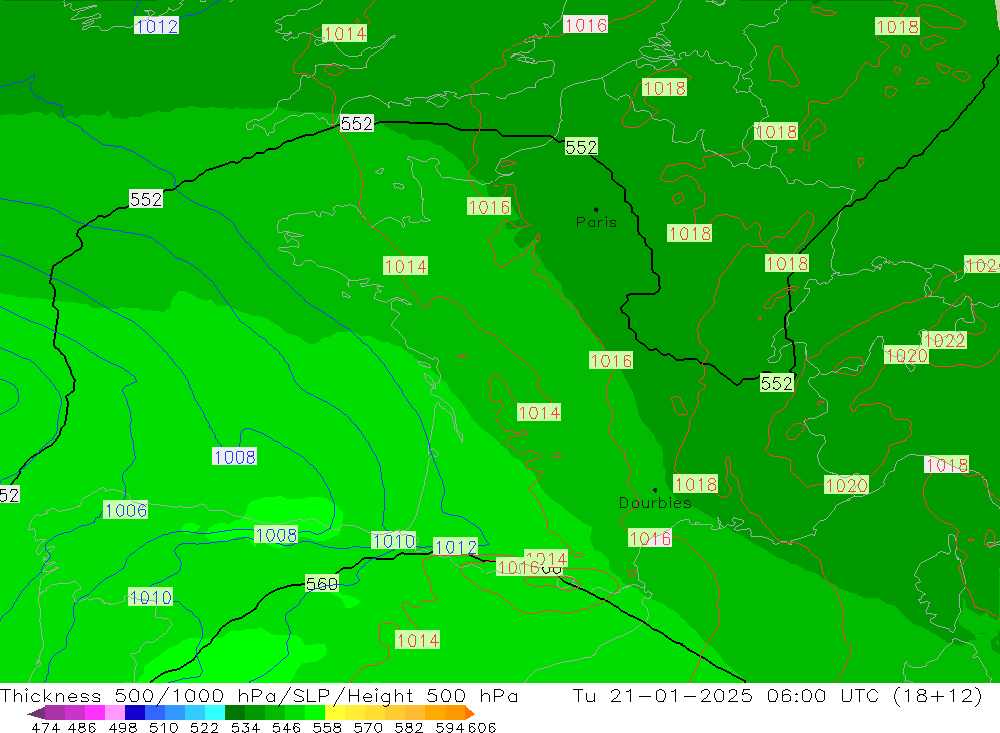Viewport: 1000px width, 733px height.
Task: Click the legend value 606
Action: [x=482, y=728]
